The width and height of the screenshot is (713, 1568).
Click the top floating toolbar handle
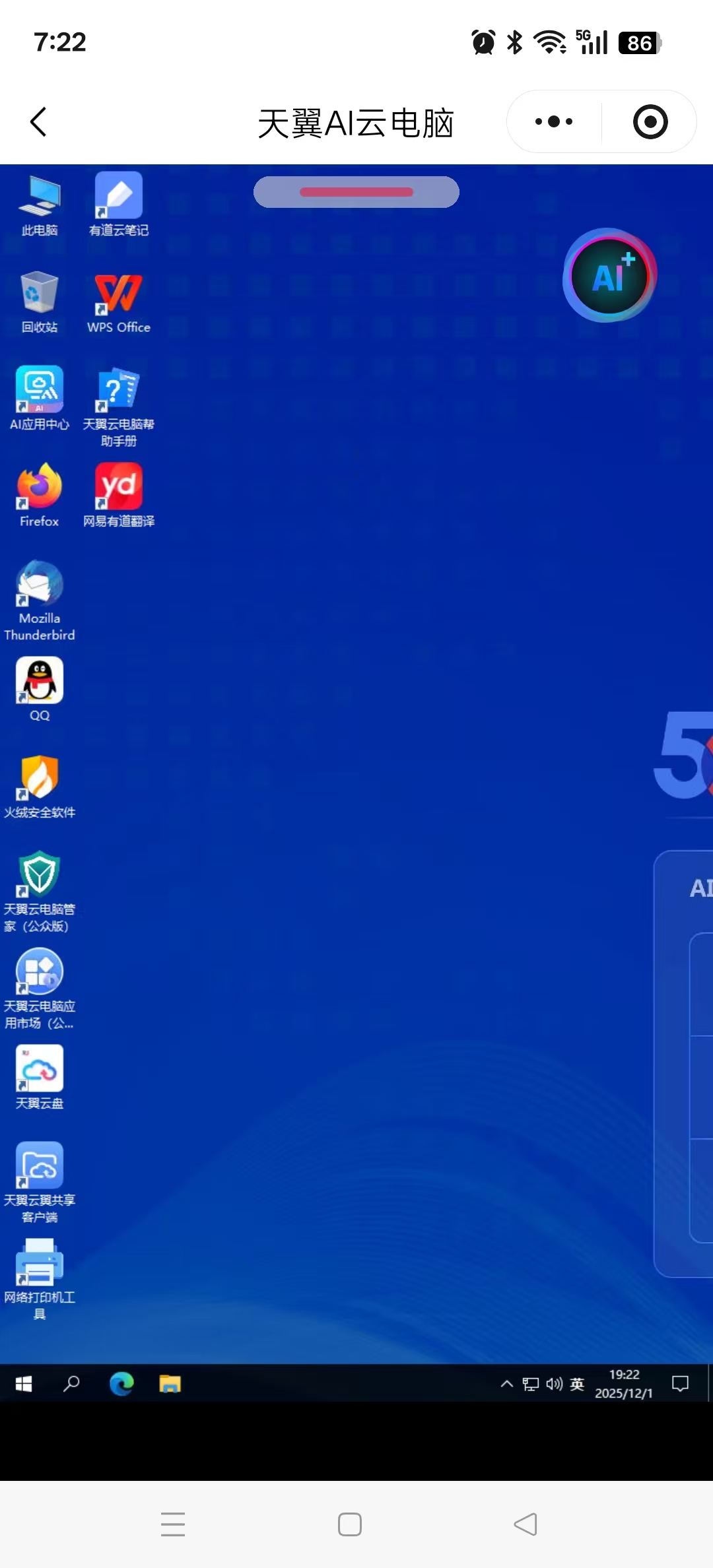tap(356, 192)
